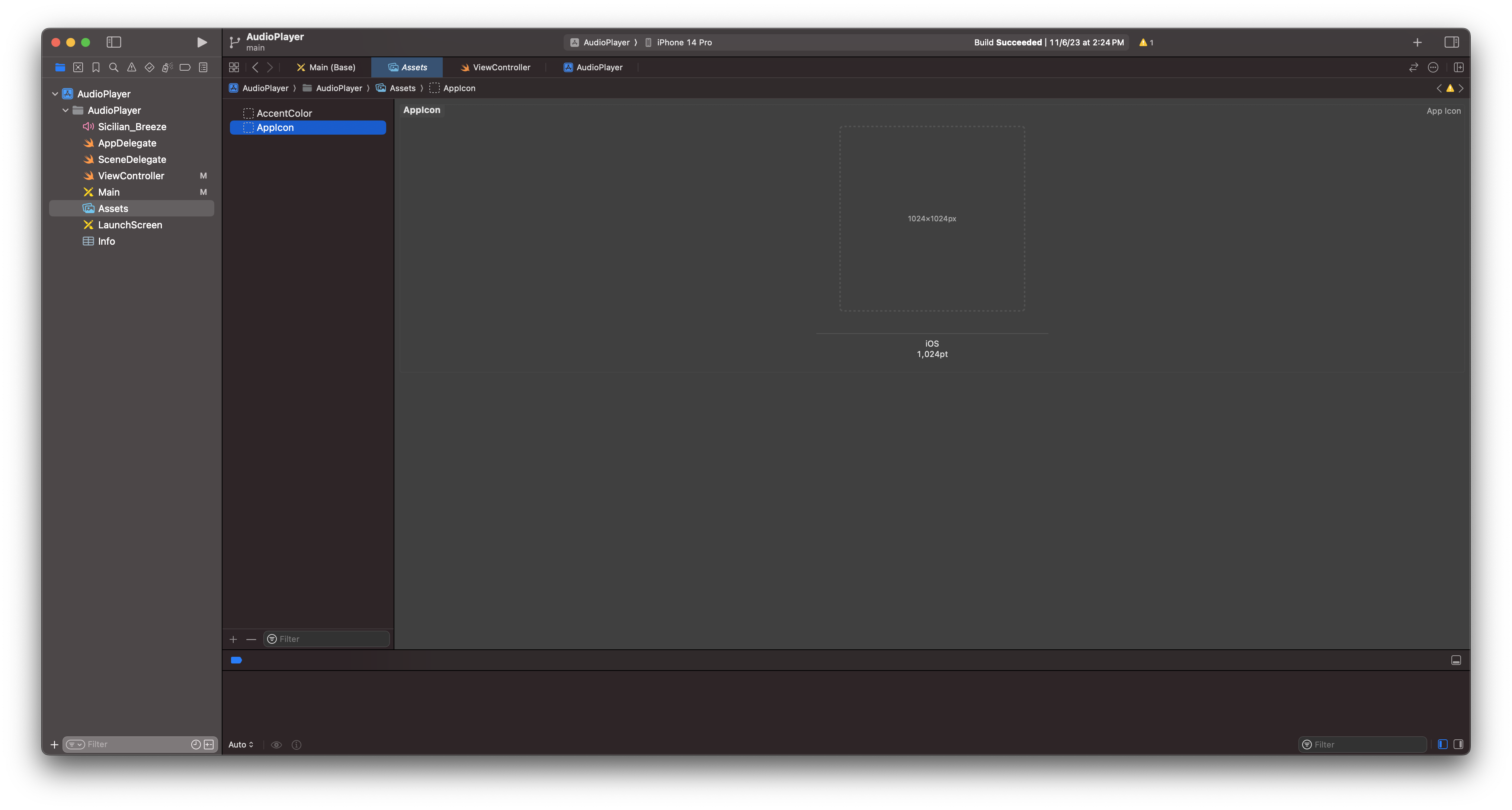Run the project with the play button
The width and height of the screenshot is (1512, 810).
[201, 42]
